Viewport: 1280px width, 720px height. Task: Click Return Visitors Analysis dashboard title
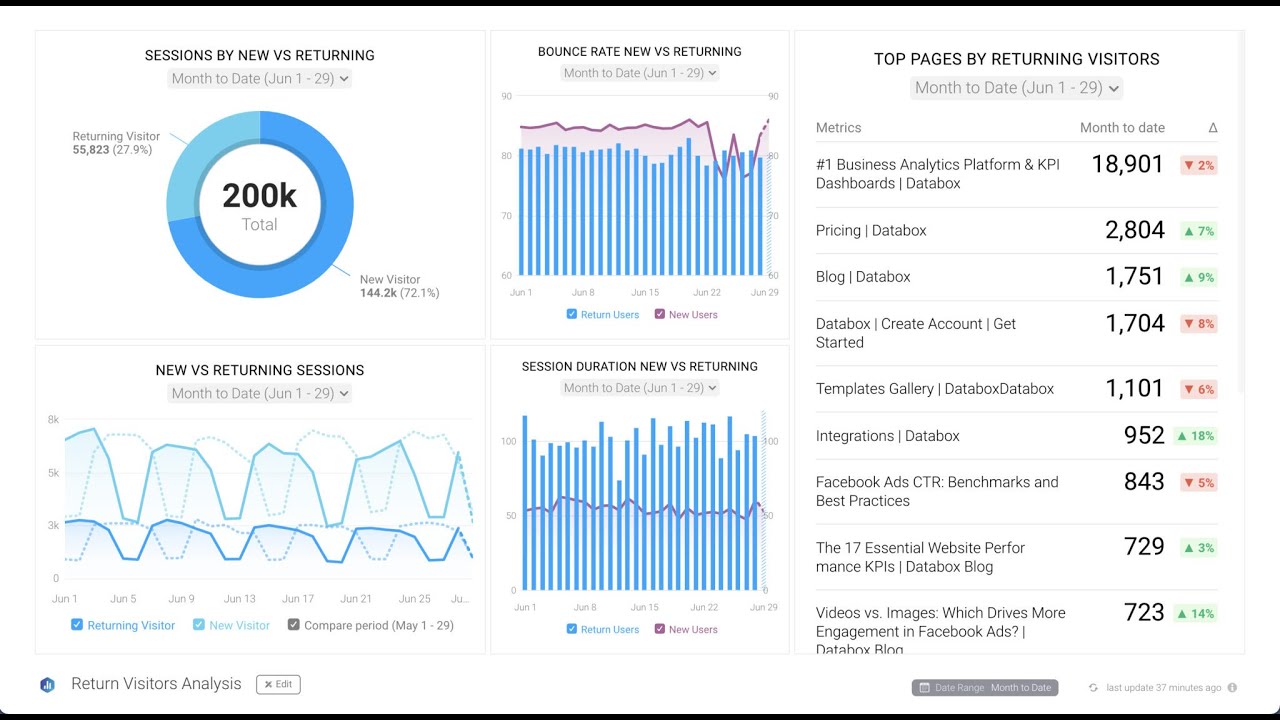156,684
